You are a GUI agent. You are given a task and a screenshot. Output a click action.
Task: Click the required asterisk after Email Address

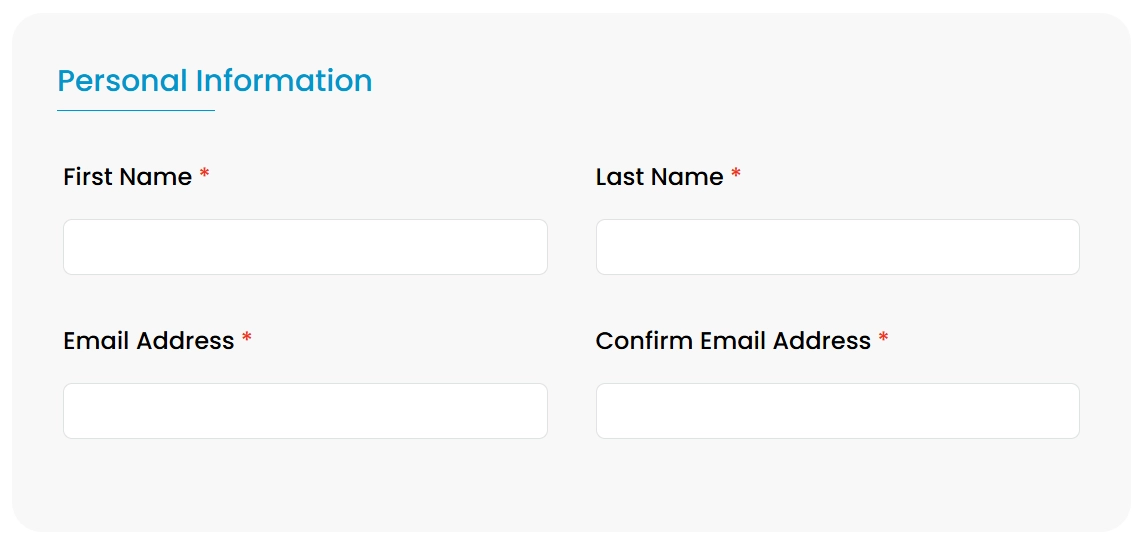point(247,339)
